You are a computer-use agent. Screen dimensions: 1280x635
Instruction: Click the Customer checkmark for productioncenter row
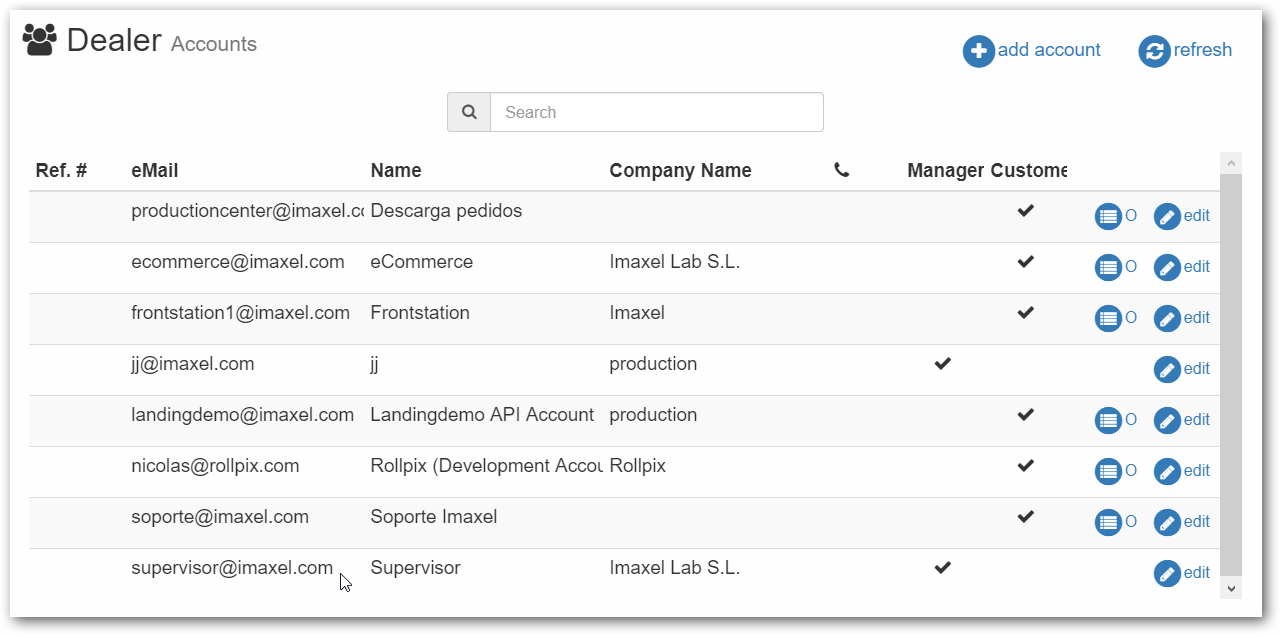[x=1025, y=211]
